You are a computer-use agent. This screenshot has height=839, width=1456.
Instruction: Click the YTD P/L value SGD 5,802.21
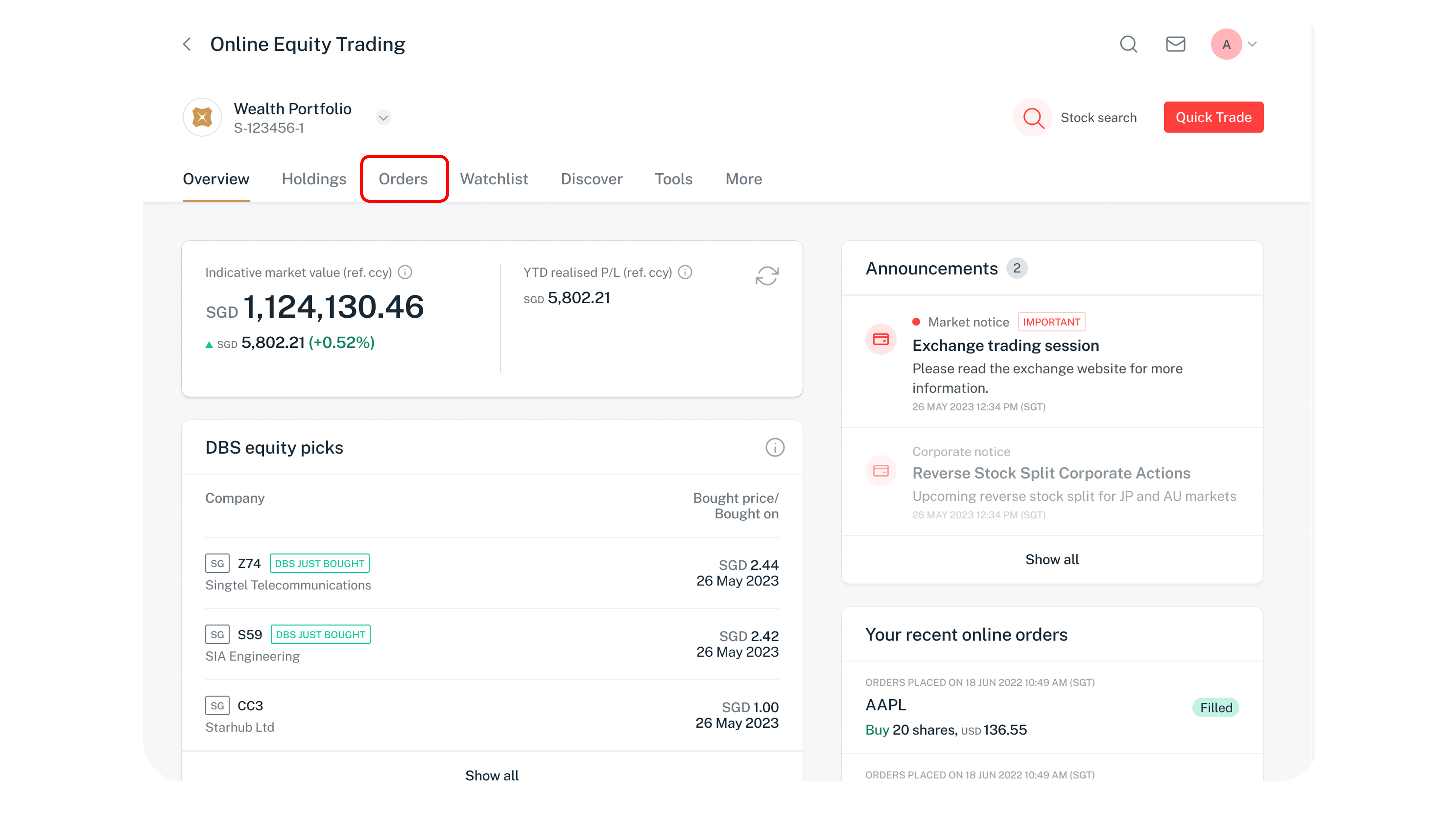(566, 297)
